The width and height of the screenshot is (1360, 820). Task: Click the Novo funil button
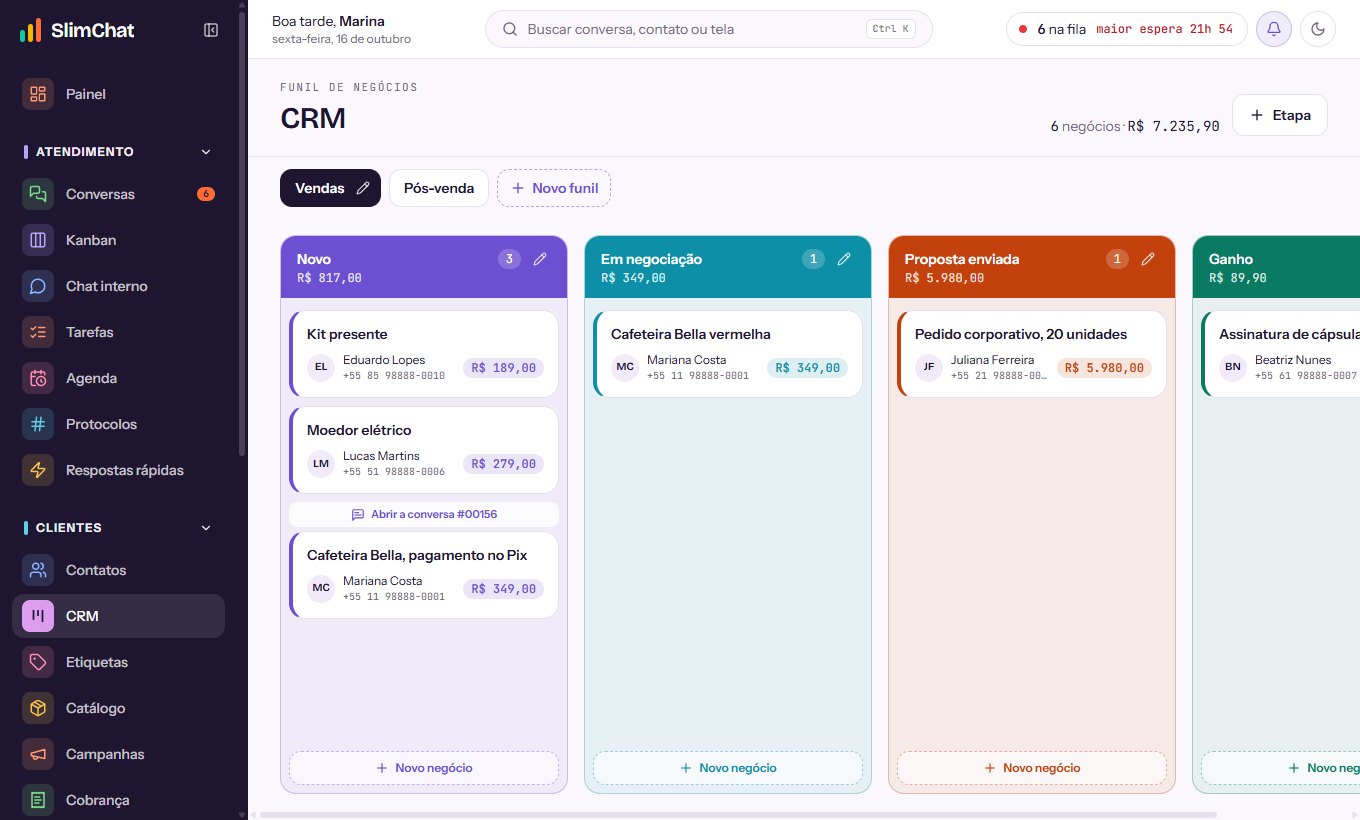(x=554, y=188)
